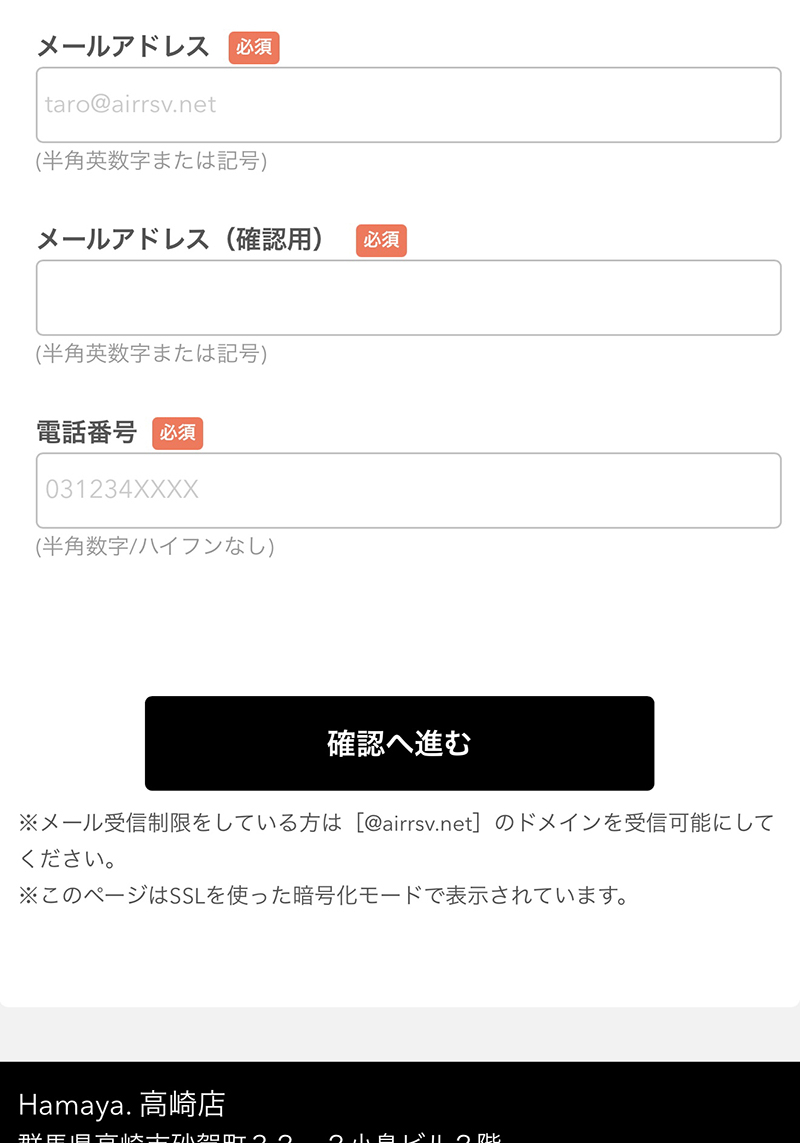Click the メールアドレス（確認用） label text
The image size is (800, 1143).
pos(181,240)
